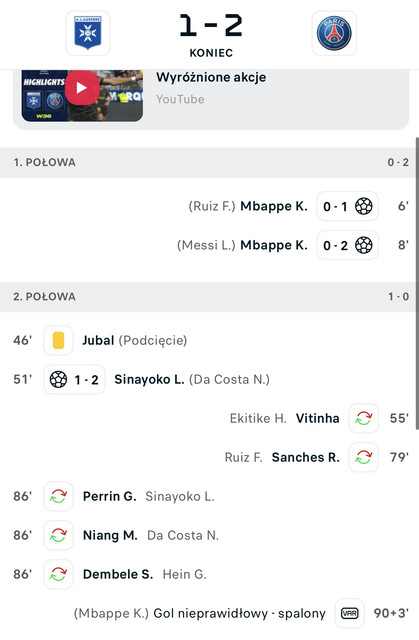The image size is (419, 640).
Task: Click the Niang M. substitution icon
Action: click(58, 535)
